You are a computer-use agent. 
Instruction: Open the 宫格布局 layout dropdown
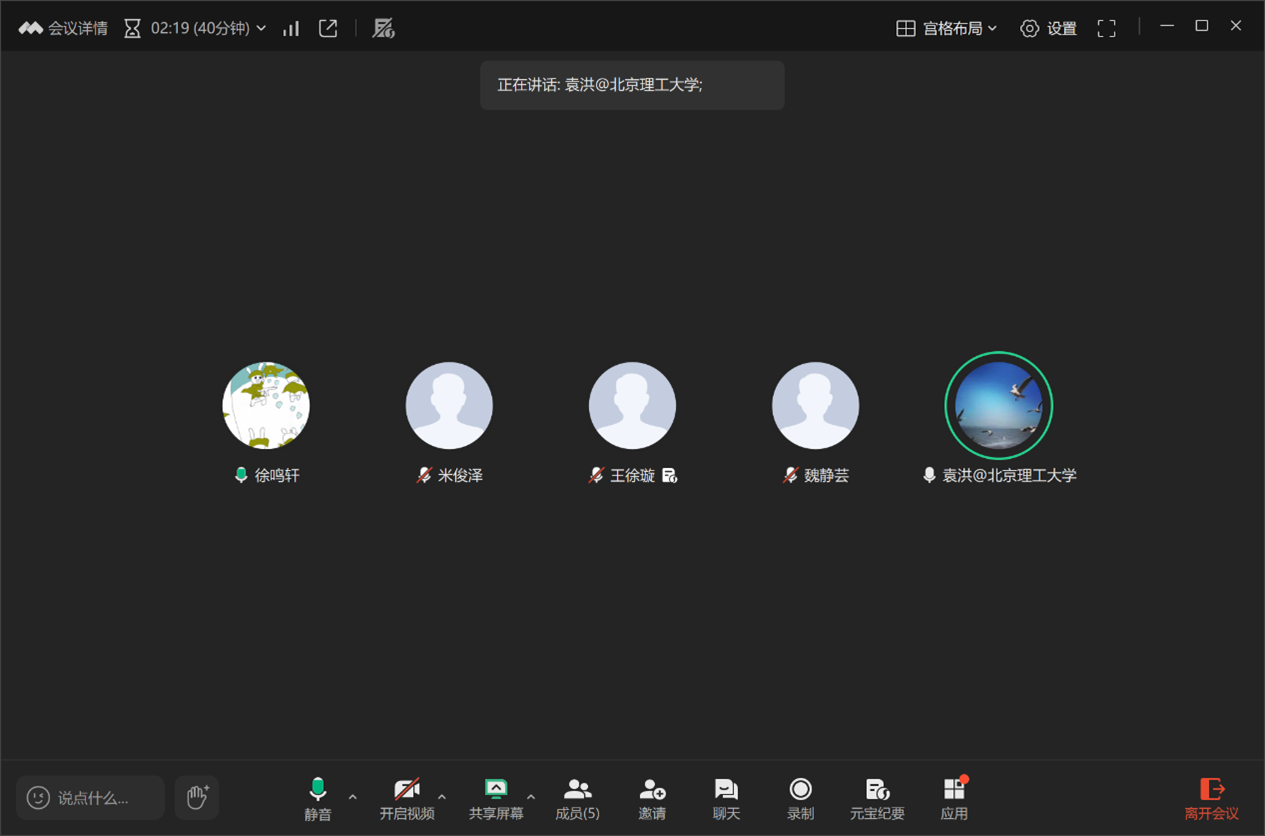pyautogui.click(x=946, y=28)
